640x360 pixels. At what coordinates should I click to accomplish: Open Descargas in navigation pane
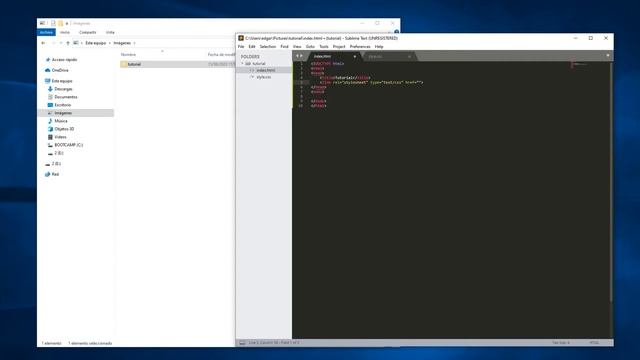coord(63,89)
